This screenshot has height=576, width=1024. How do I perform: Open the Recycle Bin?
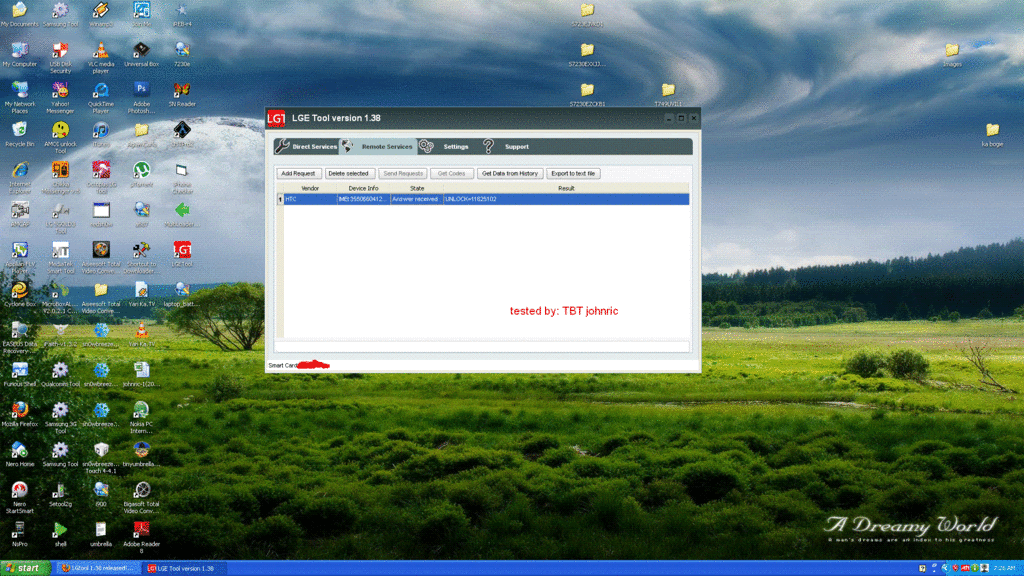tap(20, 135)
